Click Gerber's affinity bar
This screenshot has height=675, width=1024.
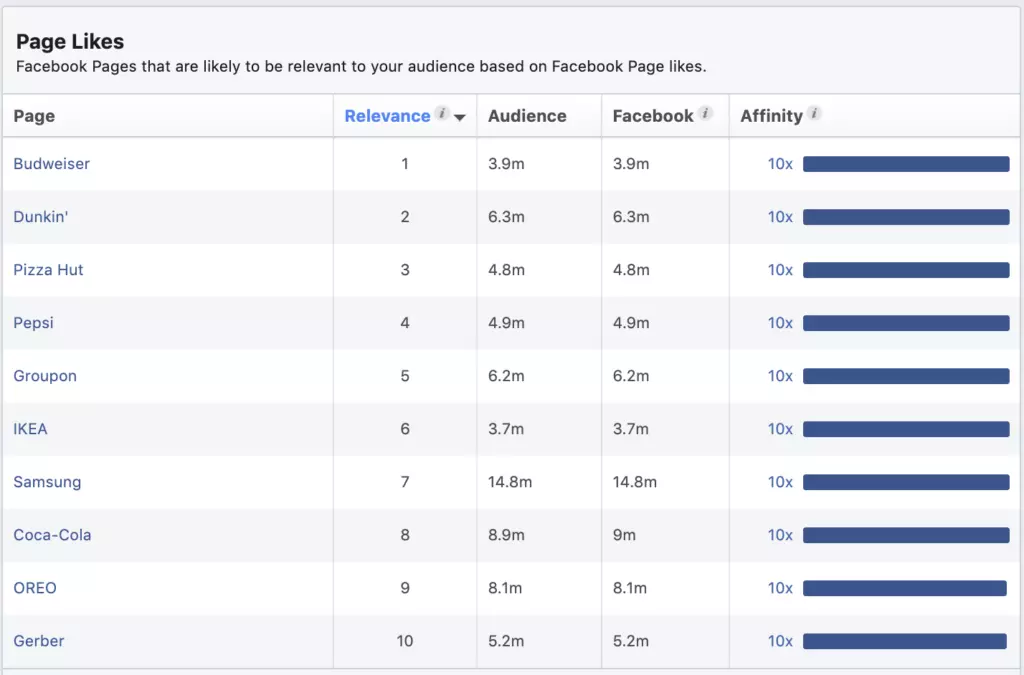[905, 641]
